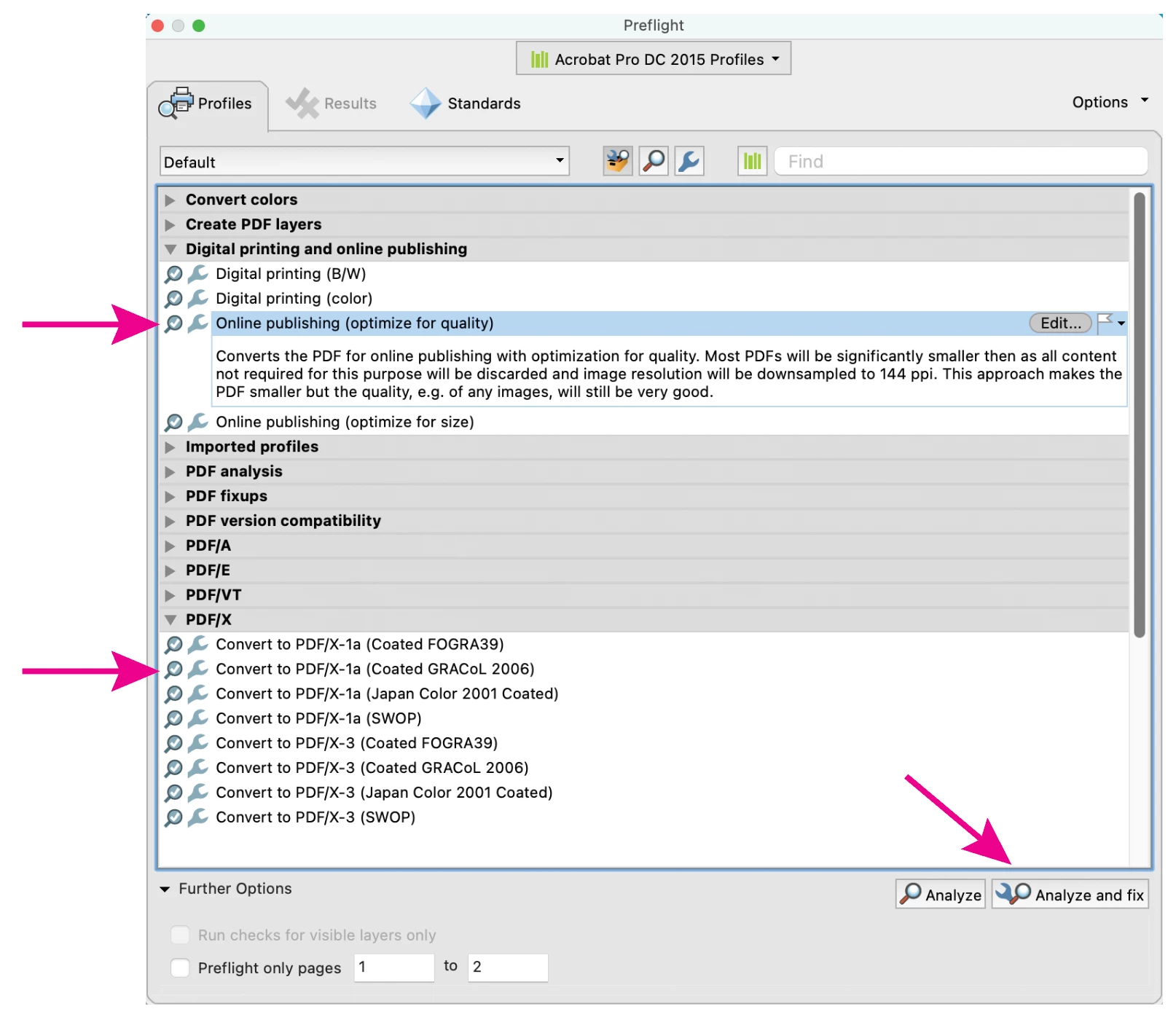Click wrench icon of Convert to PDF/X-3 (SWOP)
This screenshot has width=1176, height=1017.
coord(197,818)
